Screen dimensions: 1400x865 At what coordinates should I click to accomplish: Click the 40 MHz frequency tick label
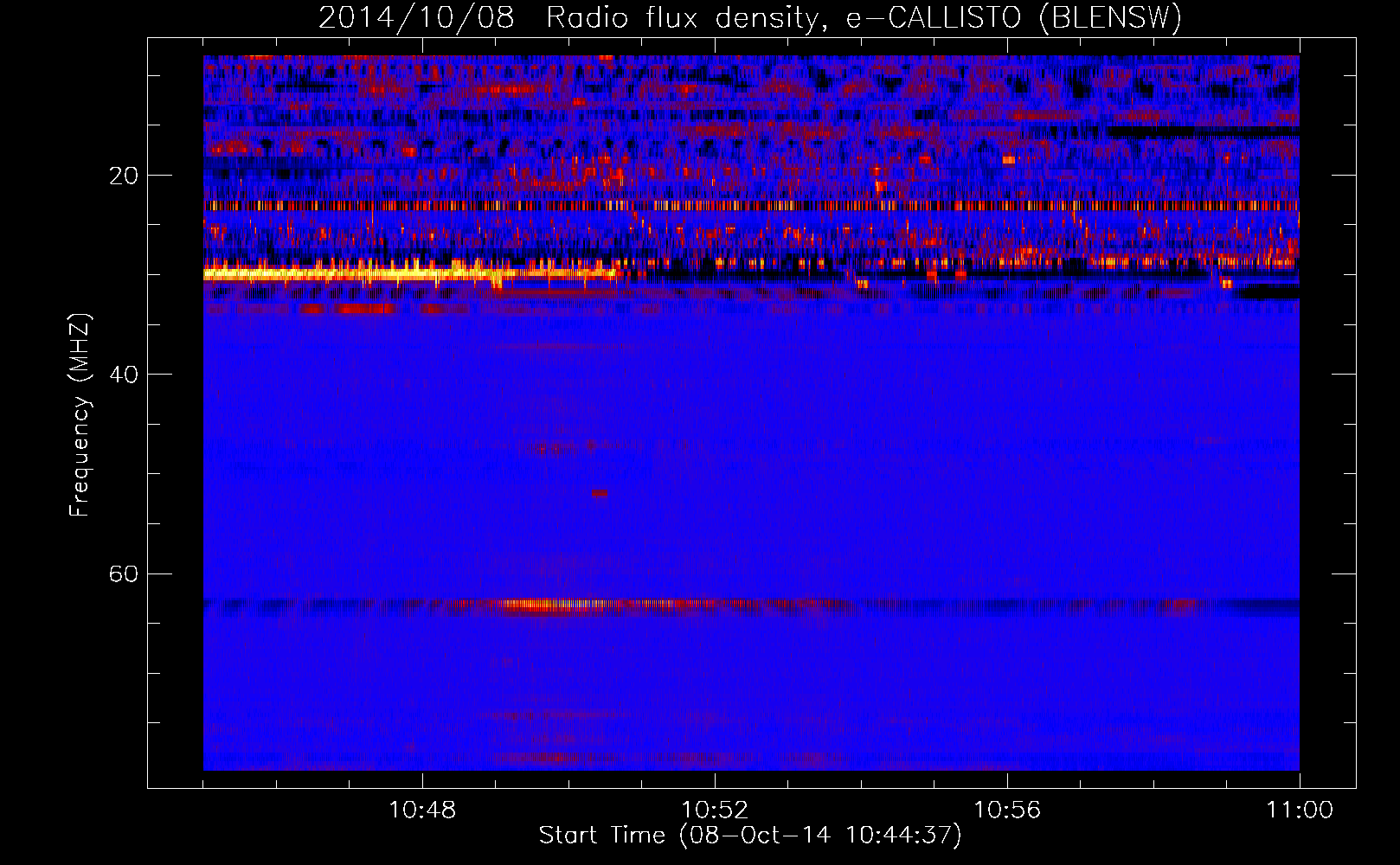click(124, 375)
